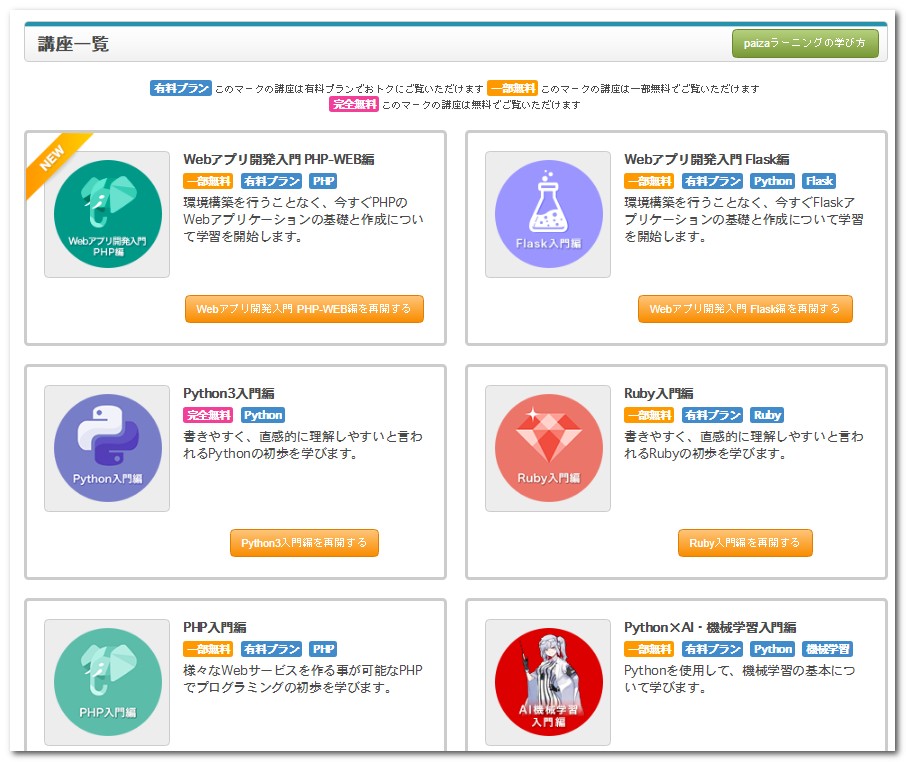Open the Webアプリ開発入門 PHP編 course thumbnail
The image size is (906, 762).
click(107, 214)
